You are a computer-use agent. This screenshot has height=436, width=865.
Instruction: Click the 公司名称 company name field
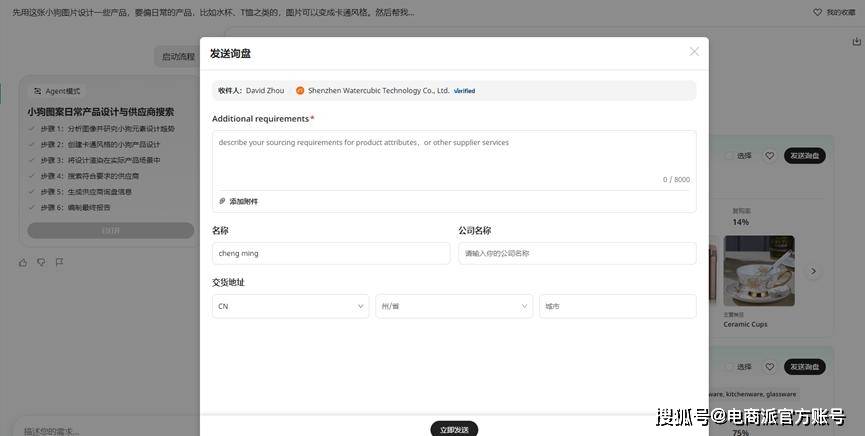[x=577, y=254]
